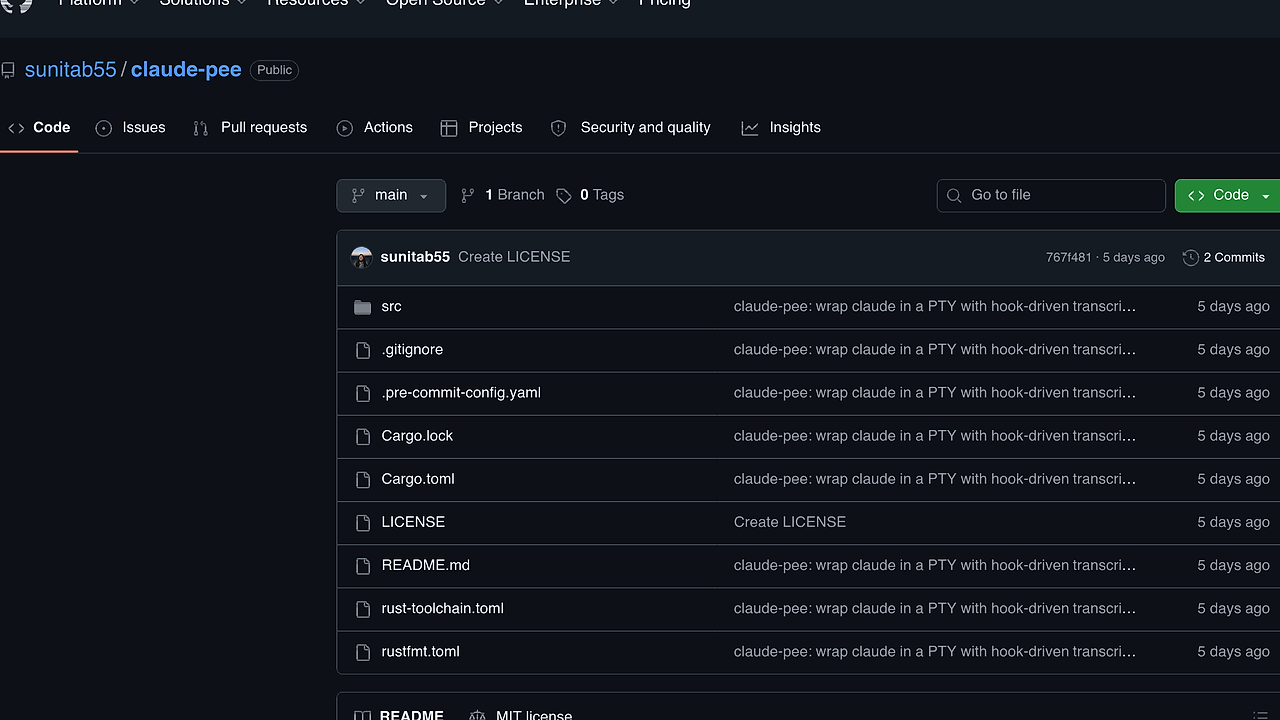Open the .pre-commit-config.yaml file

pyautogui.click(x=461, y=393)
